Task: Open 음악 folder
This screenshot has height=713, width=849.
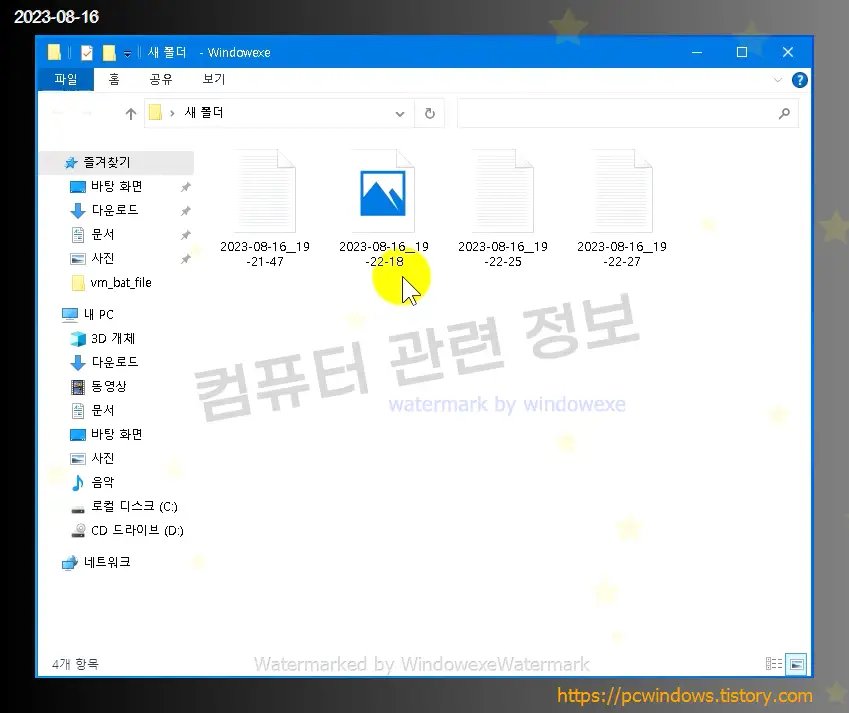Action: [x=102, y=482]
